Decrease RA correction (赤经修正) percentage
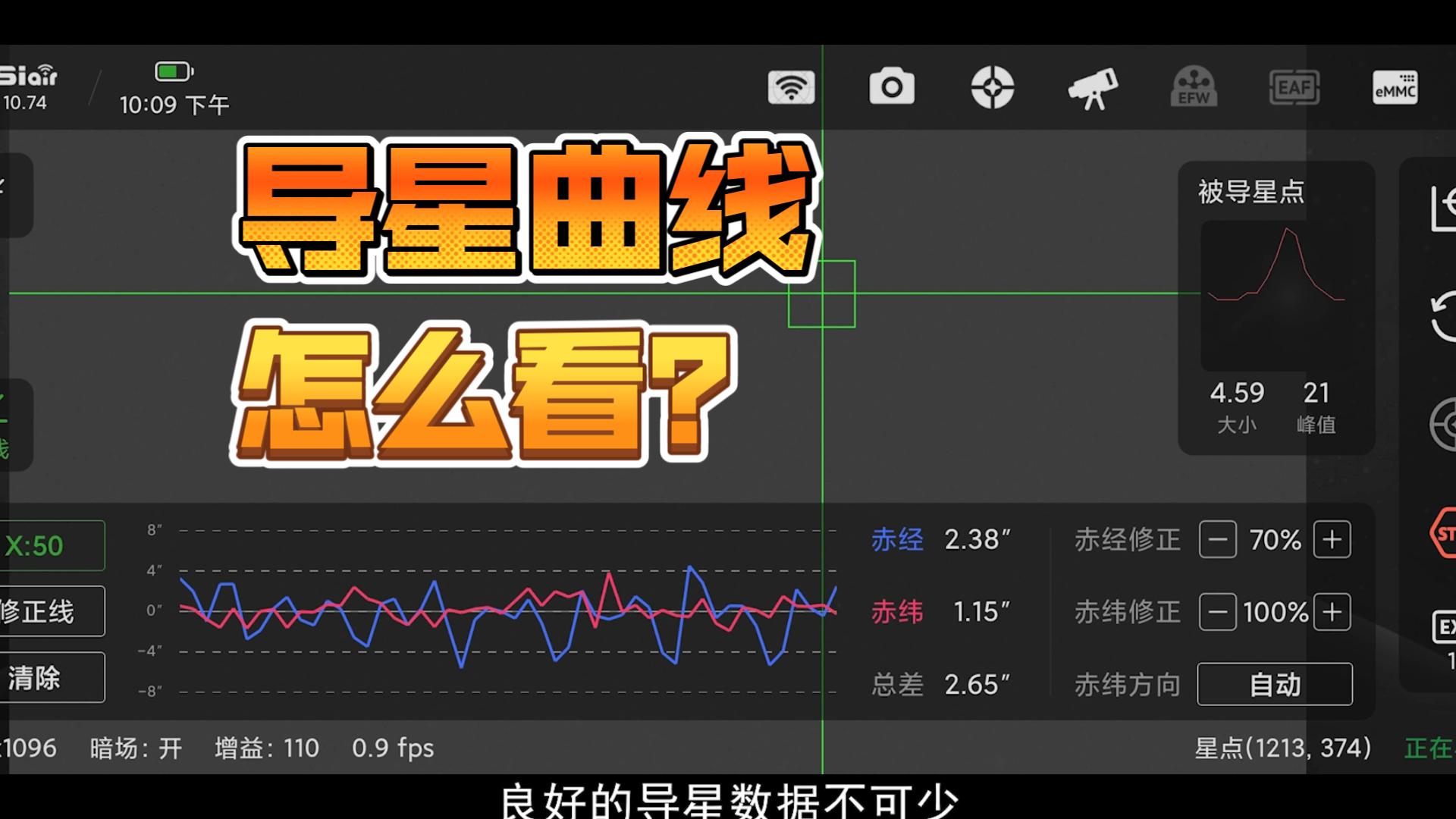Viewport: 1456px width, 819px height. click(x=1218, y=540)
